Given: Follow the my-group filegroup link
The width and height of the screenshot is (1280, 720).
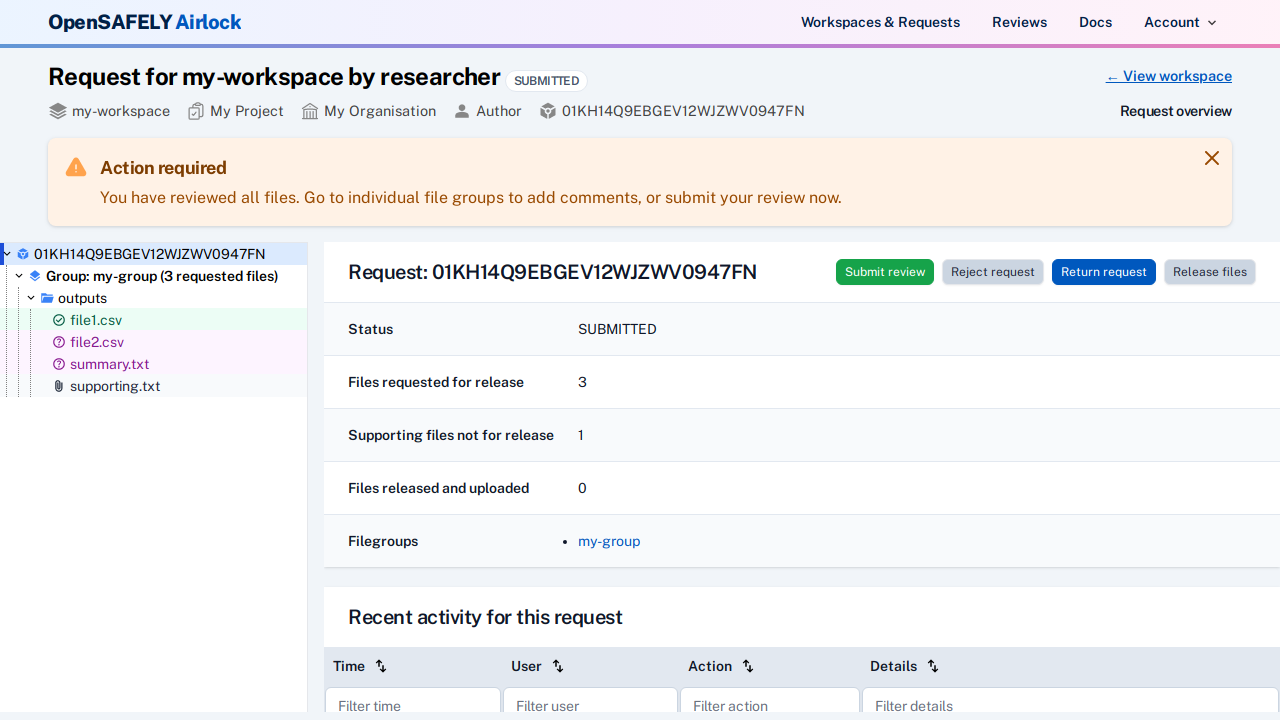Looking at the screenshot, I should pyautogui.click(x=609, y=541).
